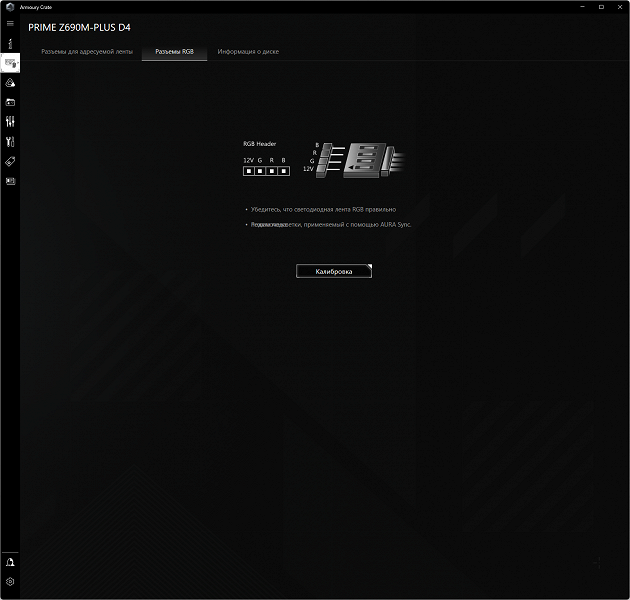
Task: Select the Devices sidebar icon
Action: (x=10, y=63)
